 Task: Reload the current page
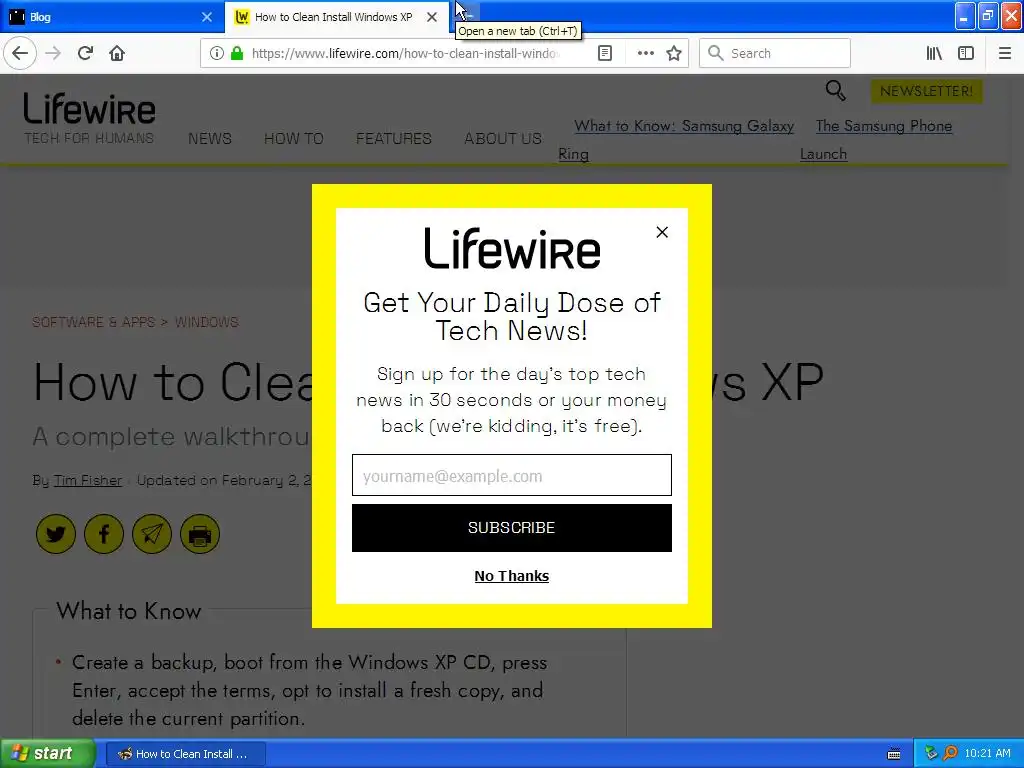[x=86, y=54]
